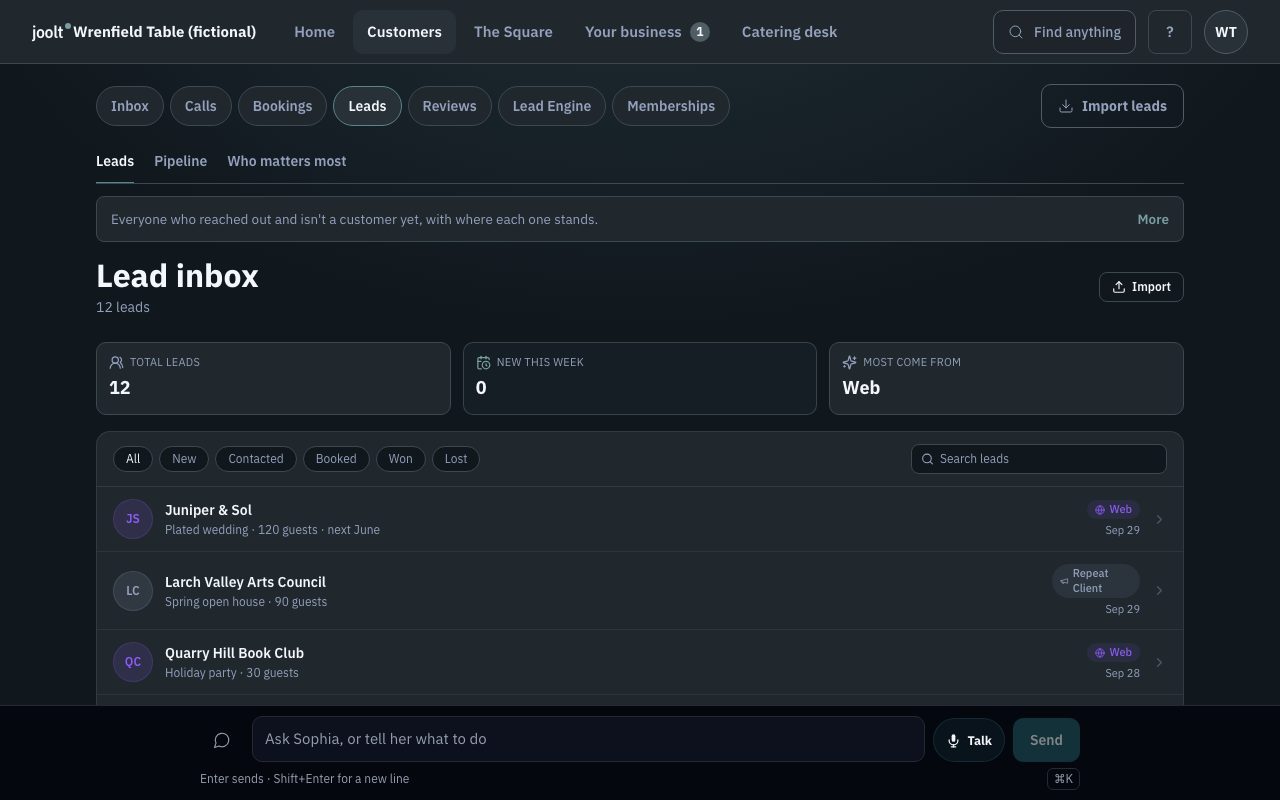Viewport: 1280px width, 800px height.
Task: Open the WT account avatar menu
Action: coord(1226,32)
